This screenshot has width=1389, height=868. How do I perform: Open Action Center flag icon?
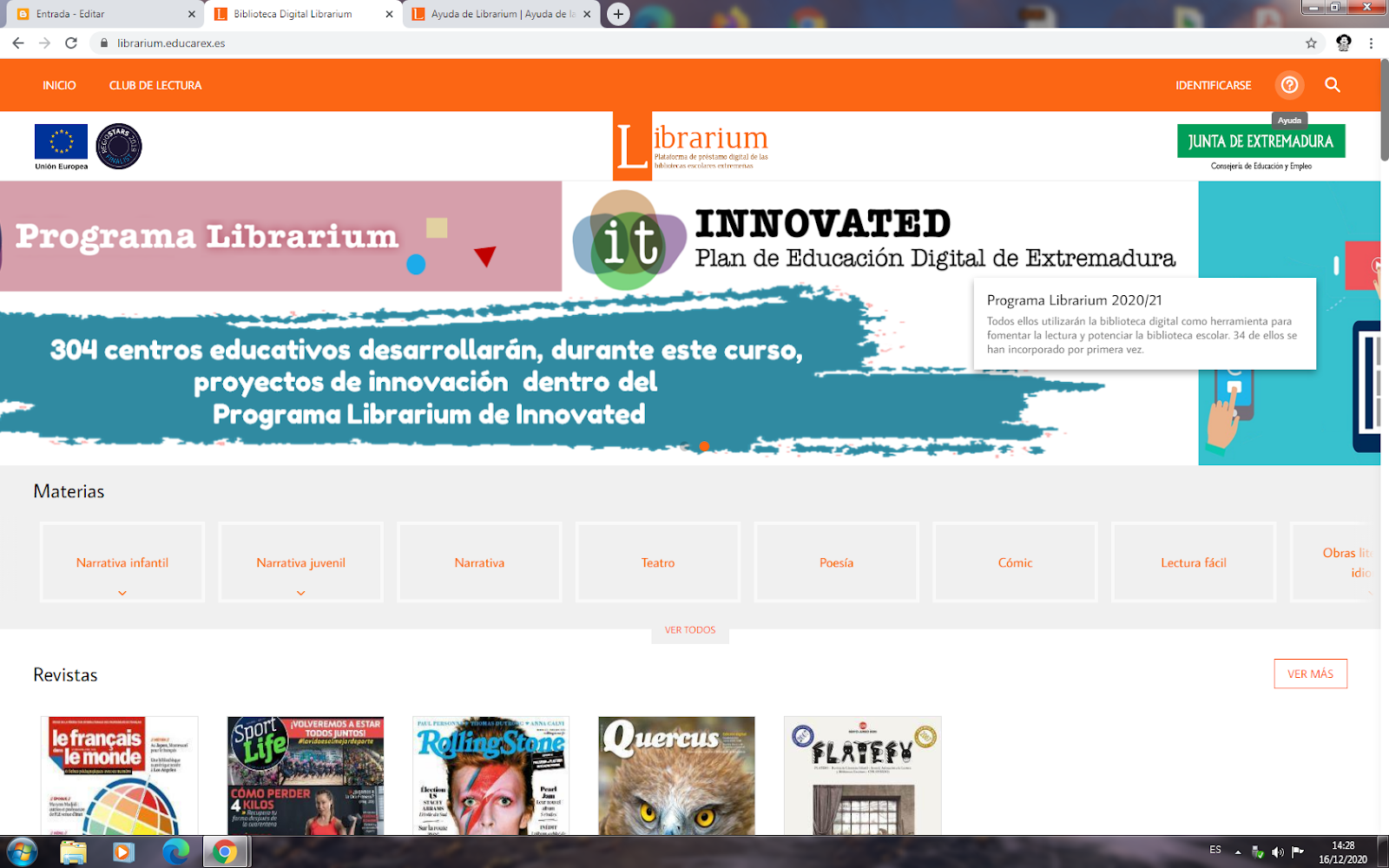(1298, 852)
